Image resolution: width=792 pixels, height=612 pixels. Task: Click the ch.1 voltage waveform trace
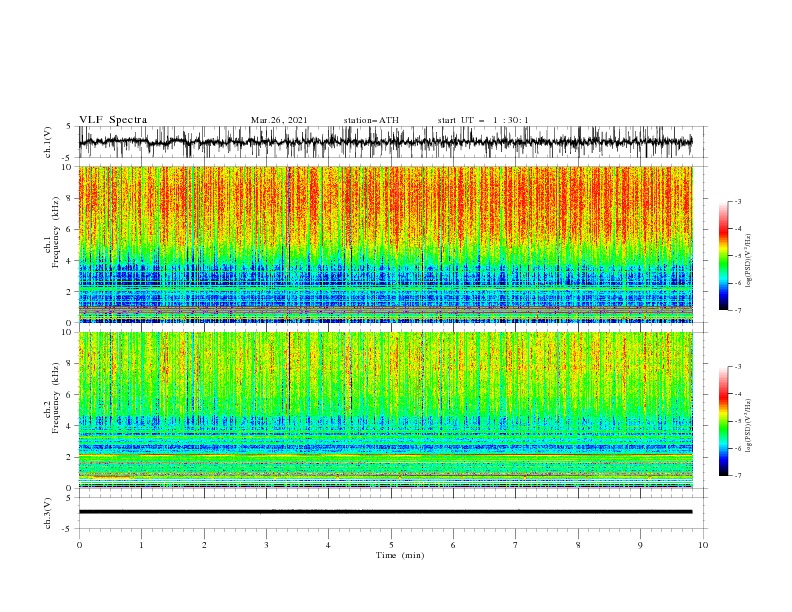(385, 142)
